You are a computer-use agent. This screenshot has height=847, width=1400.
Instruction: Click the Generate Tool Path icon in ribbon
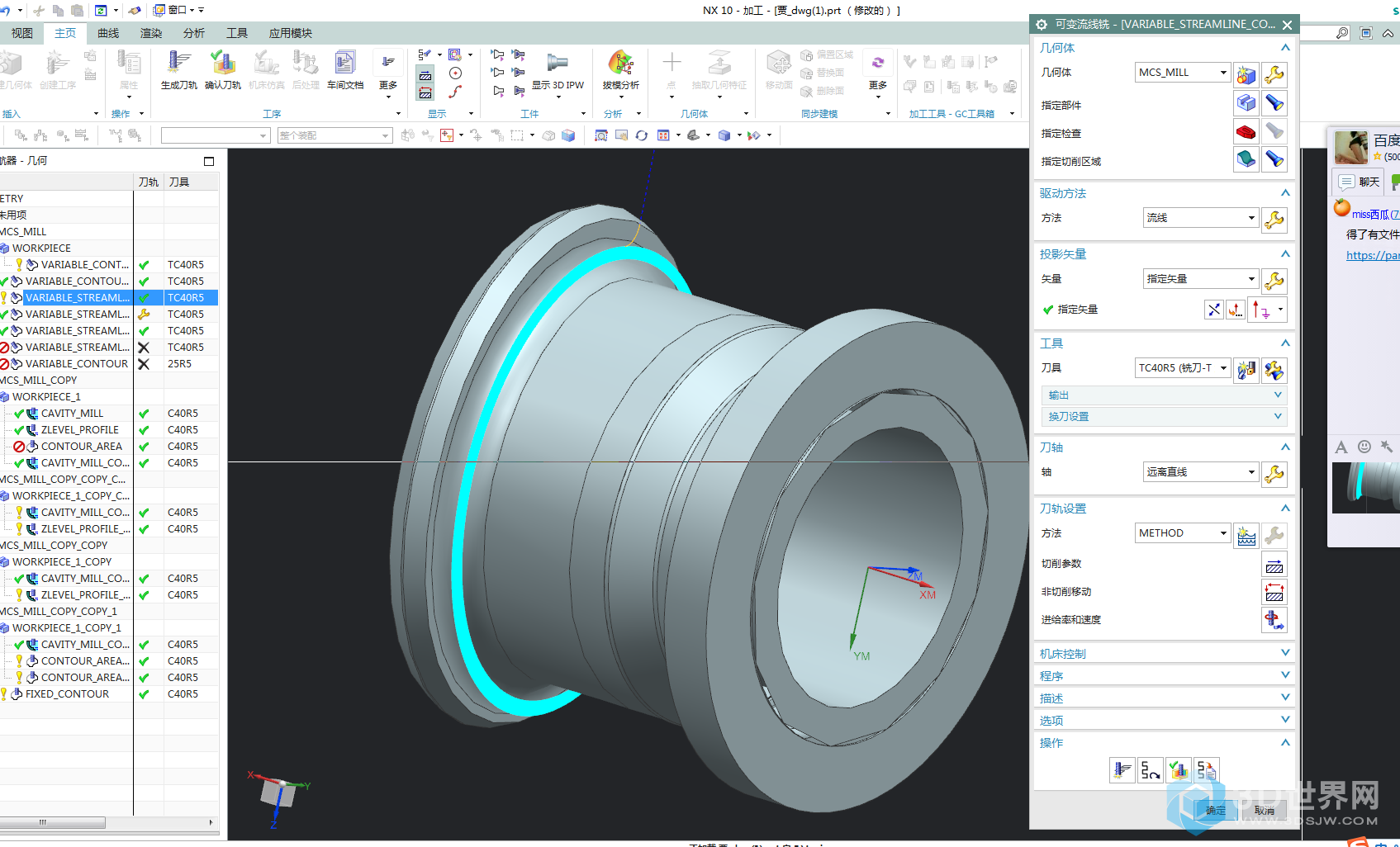point(179,69)
